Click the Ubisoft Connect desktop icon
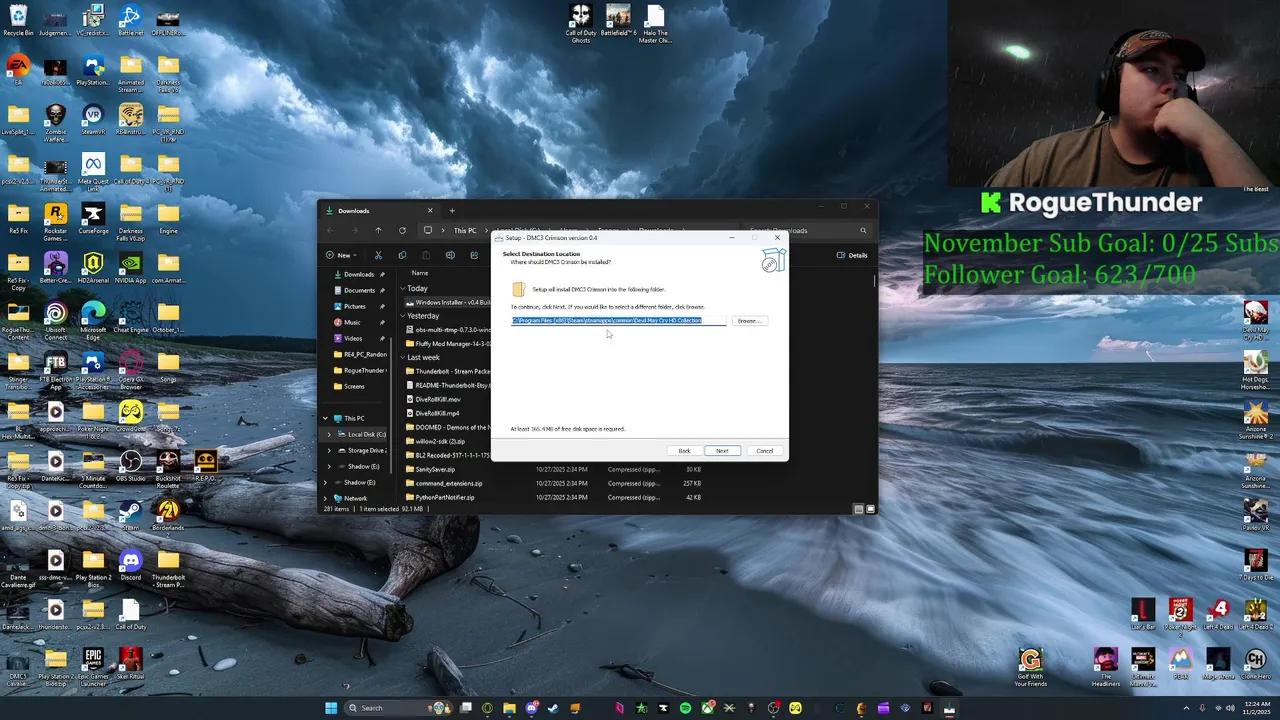 (55, 319)
